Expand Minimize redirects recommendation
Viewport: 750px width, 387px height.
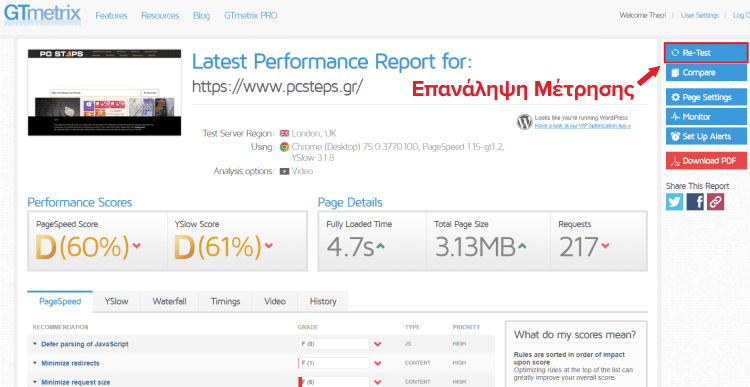(x=70, y=363)
